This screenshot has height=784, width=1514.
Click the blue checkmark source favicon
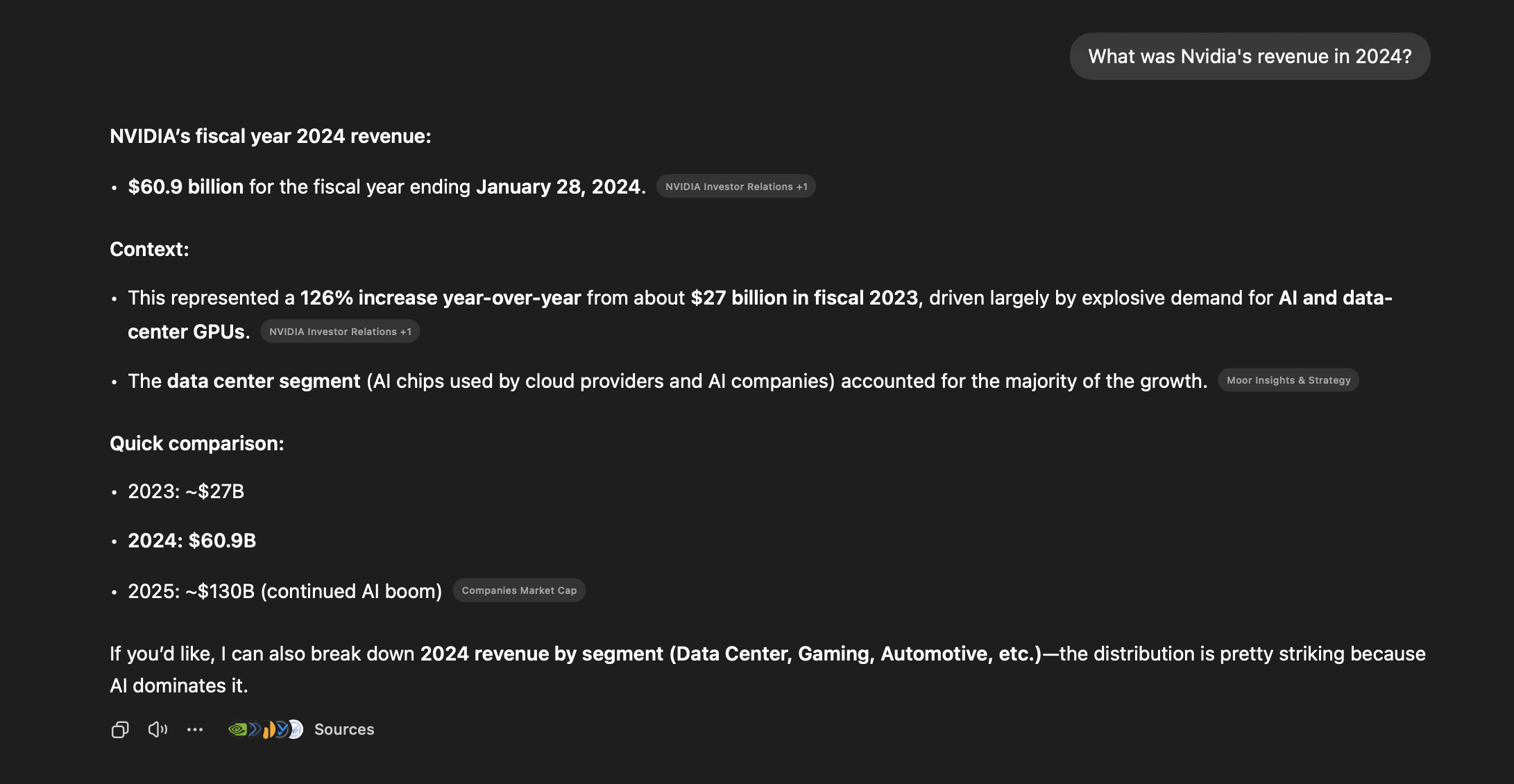pyautogui.click(x=282, y=729)
